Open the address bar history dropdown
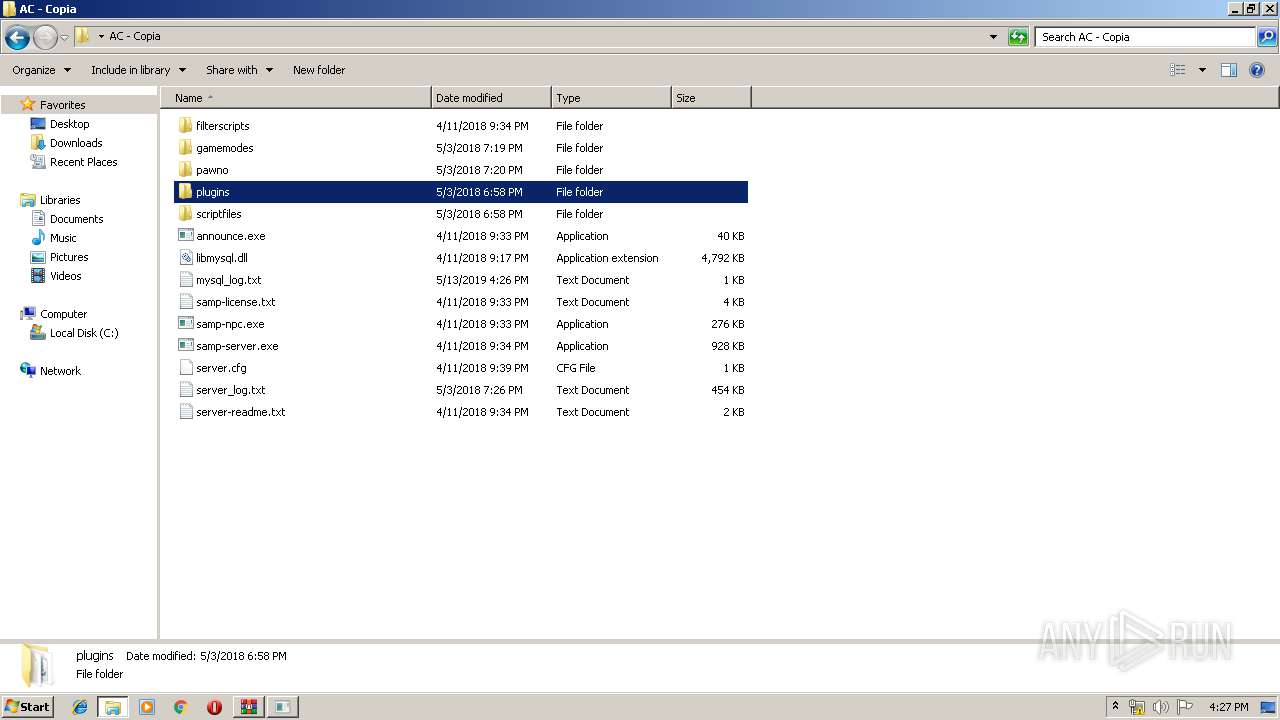Viewport: 1280px width, 720px height. [993, 37]
